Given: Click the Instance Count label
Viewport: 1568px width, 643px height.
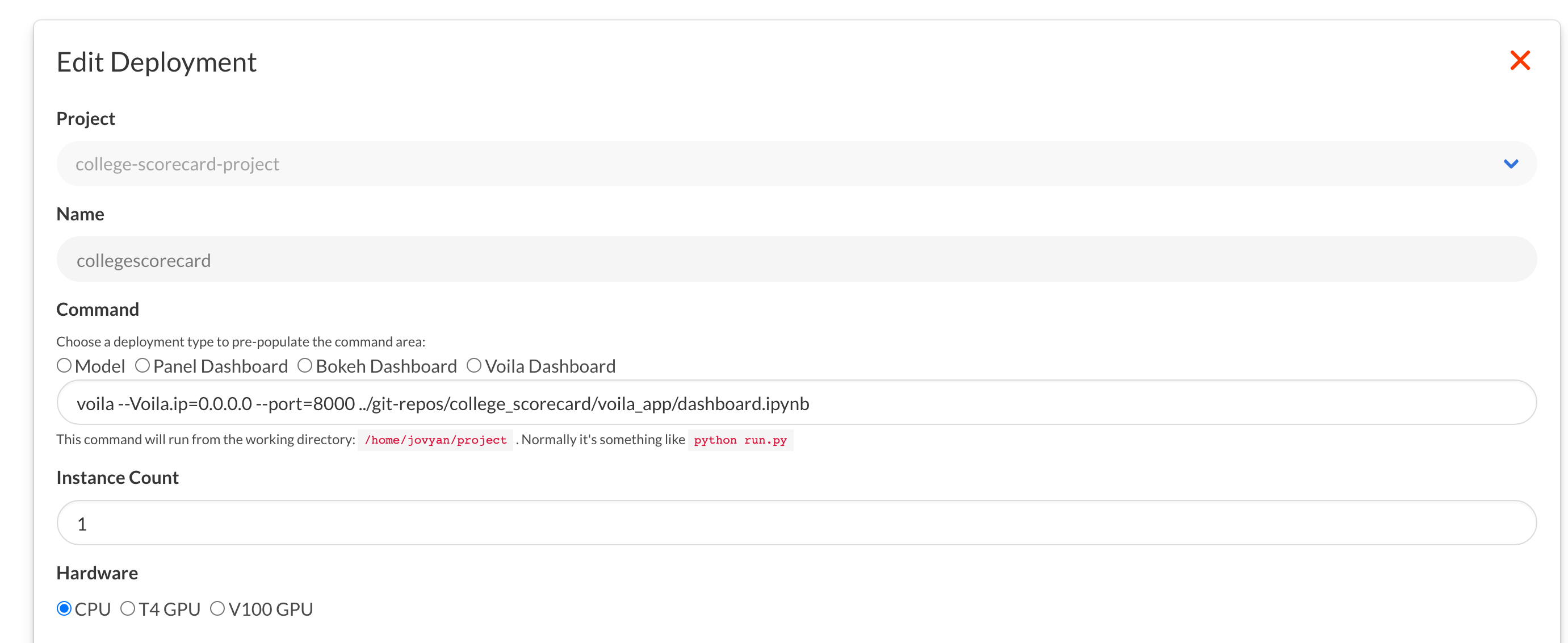Looking at the screenshot, I should [118, 477].
